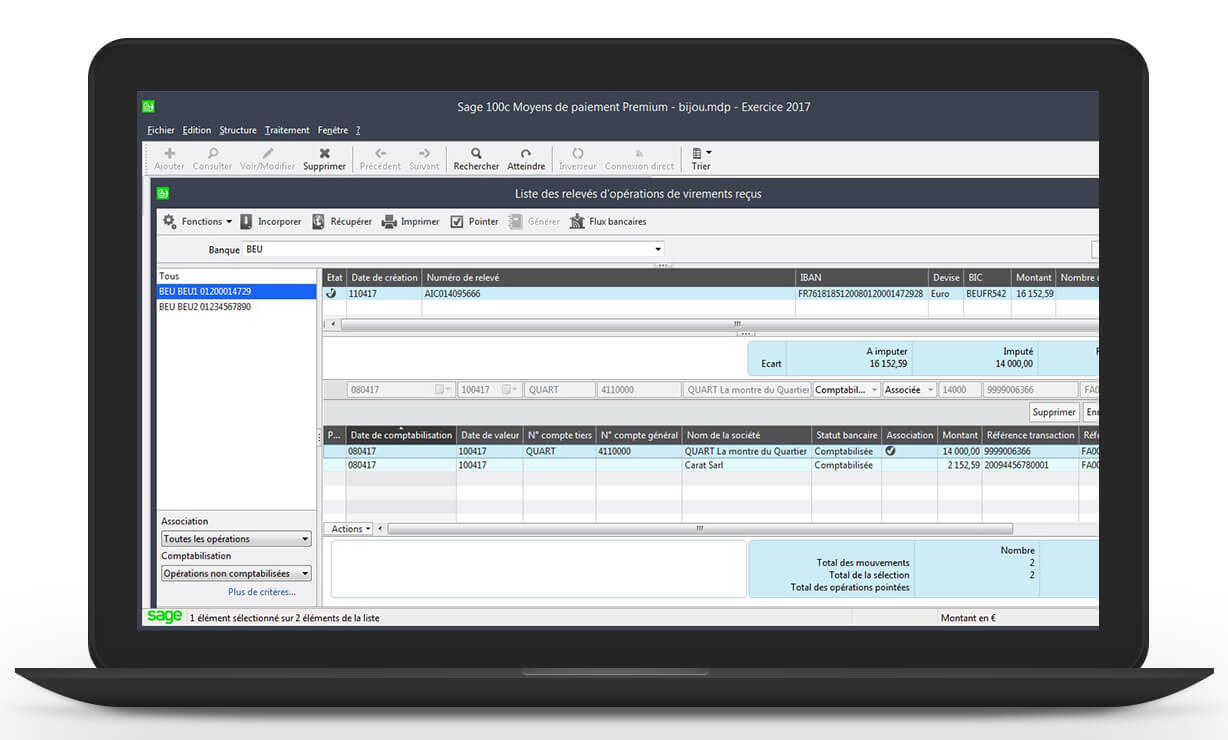Click the Sage logo in status bar
Screen dimensions: 1228x740
[164, 617]
